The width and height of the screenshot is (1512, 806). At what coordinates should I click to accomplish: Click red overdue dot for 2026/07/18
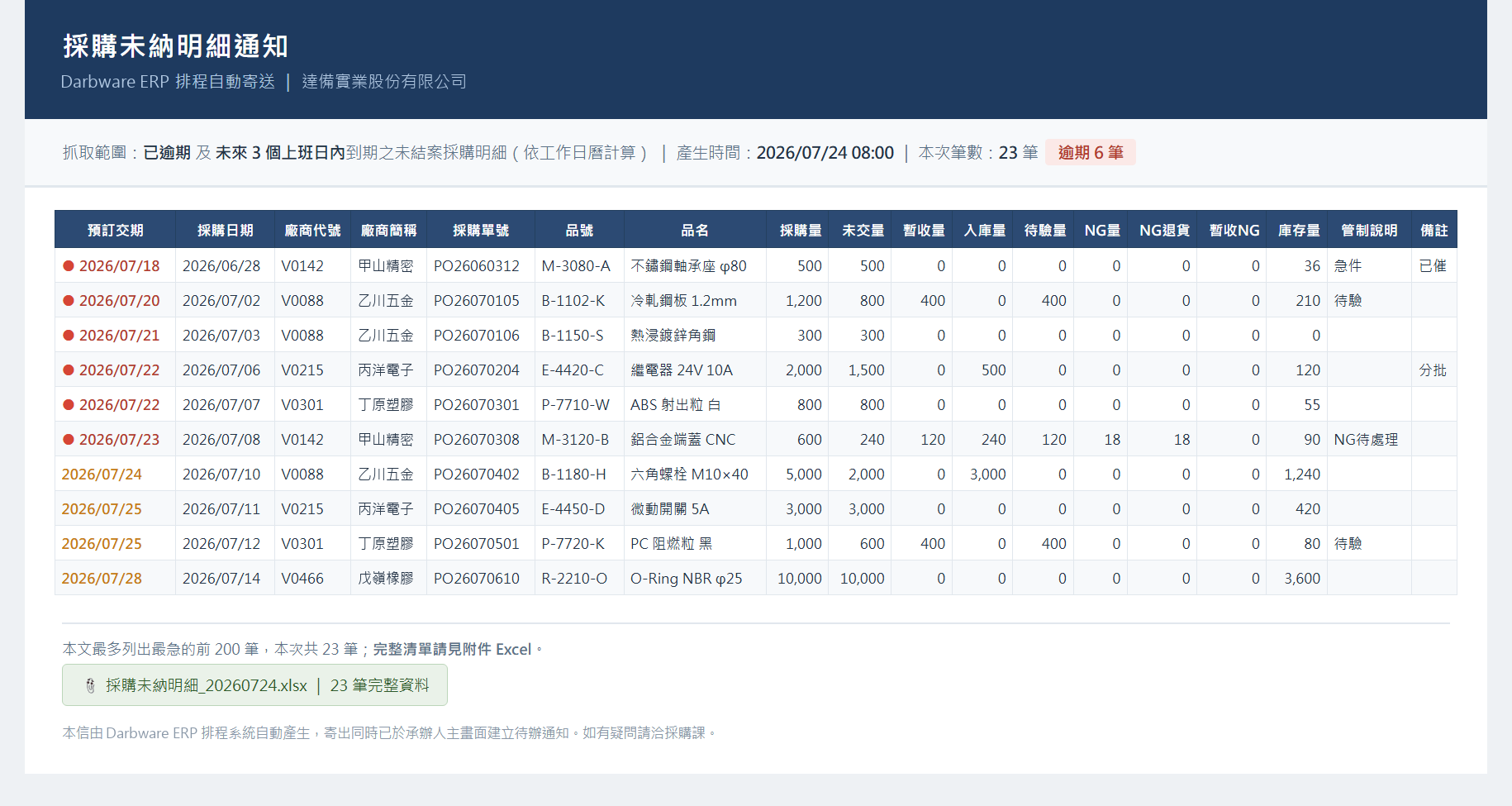69,266
